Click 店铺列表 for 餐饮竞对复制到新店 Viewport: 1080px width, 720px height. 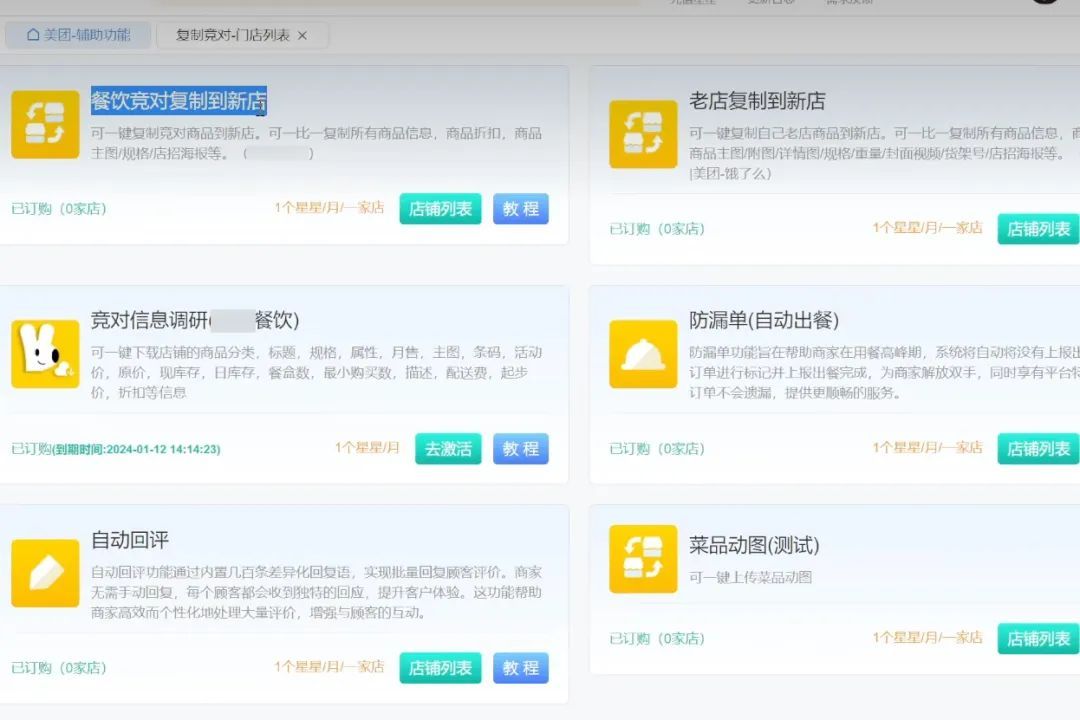click(x=440, y=209)
